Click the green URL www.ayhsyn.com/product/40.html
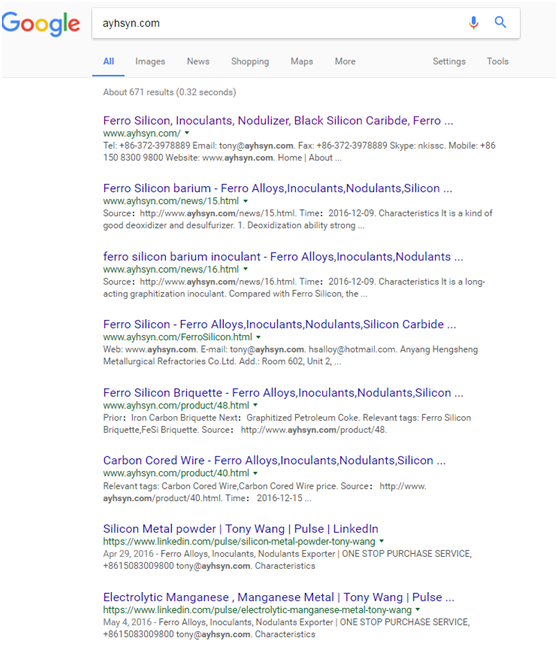Viewport: 558px width, 646px height. (x=176, y=473)
